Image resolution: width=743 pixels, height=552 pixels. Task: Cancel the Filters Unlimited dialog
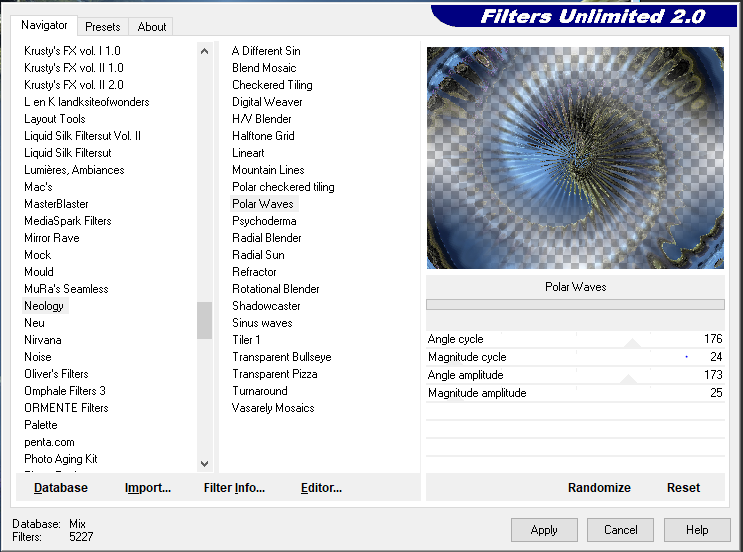click(x=620, y=530)
